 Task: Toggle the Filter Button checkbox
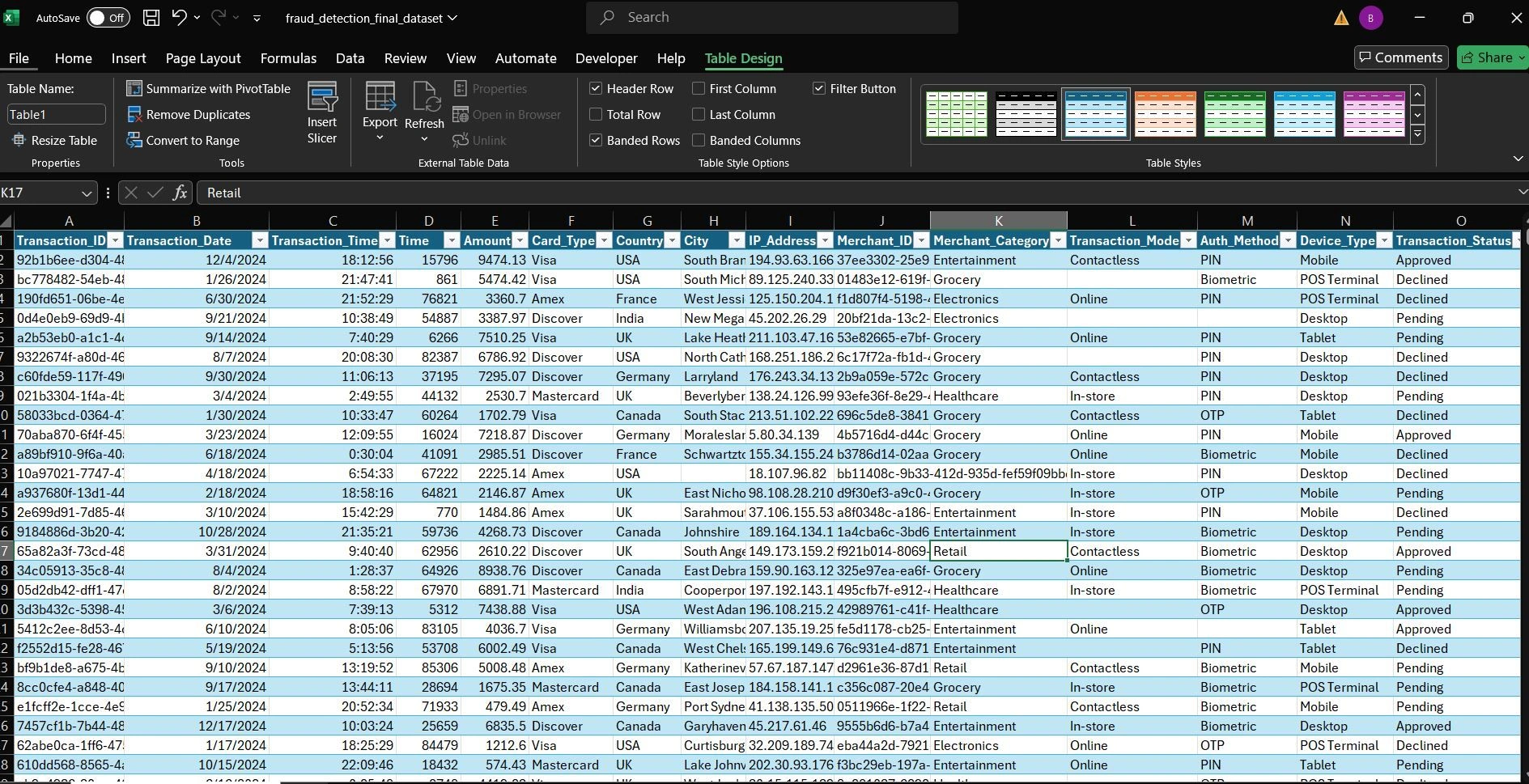pyautogui.click(x=819, y=88)
